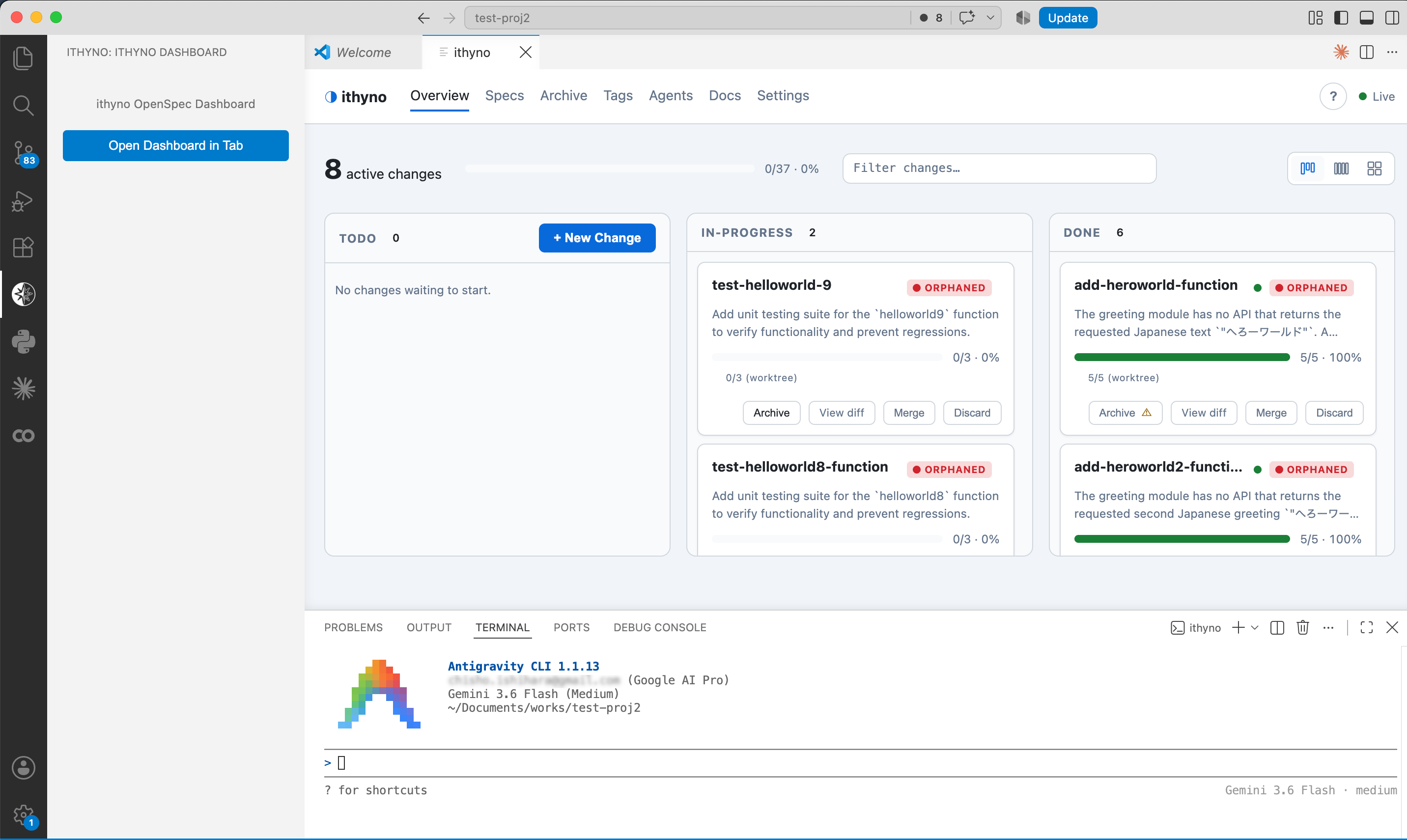Split the editor to the right
Image resolution: width=1407 pixels, height=840 pixels.
pyautogui.click(x=1367, y=52)
